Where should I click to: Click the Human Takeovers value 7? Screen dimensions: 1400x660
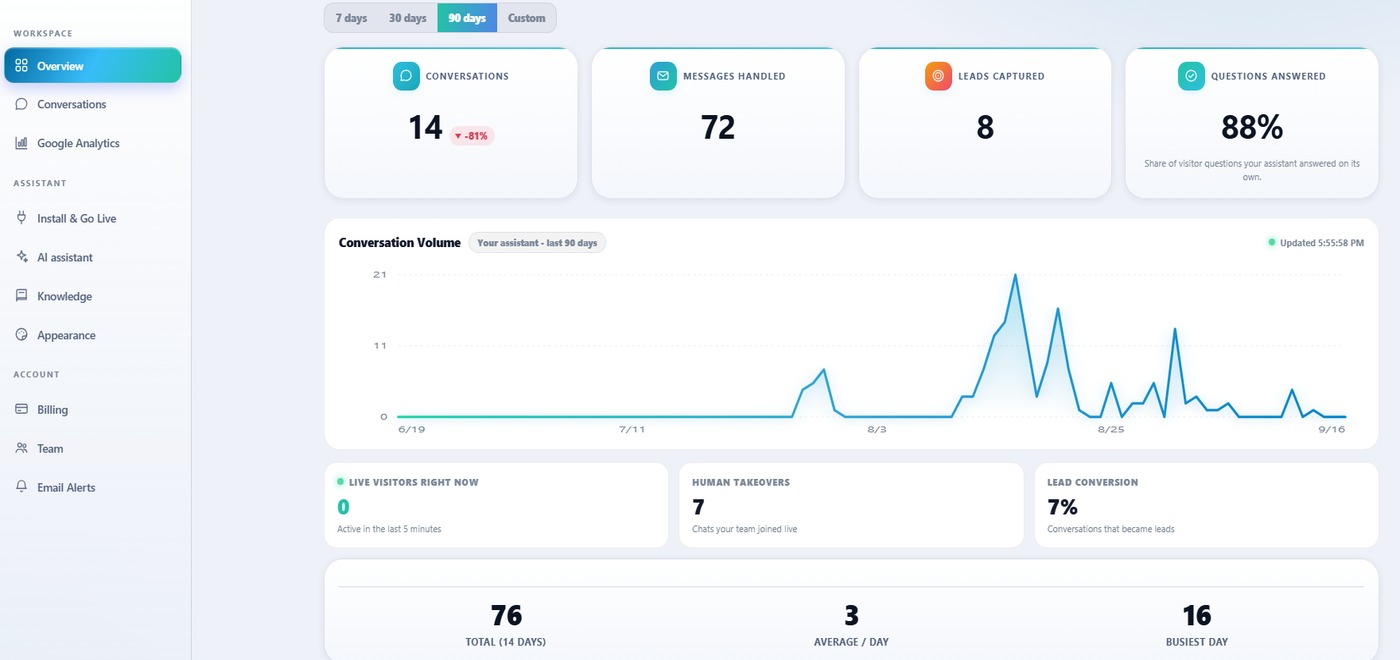click(698, 507)
